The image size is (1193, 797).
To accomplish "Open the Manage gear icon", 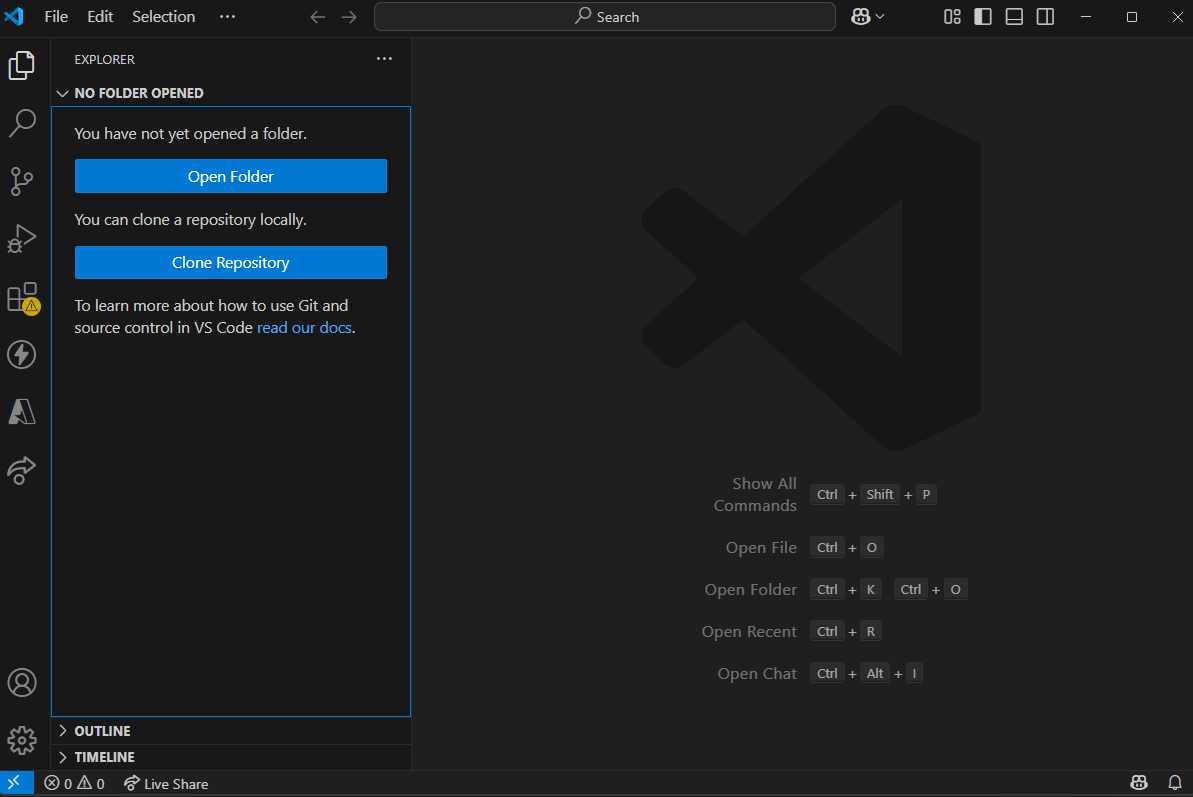I will click(21, 740).
